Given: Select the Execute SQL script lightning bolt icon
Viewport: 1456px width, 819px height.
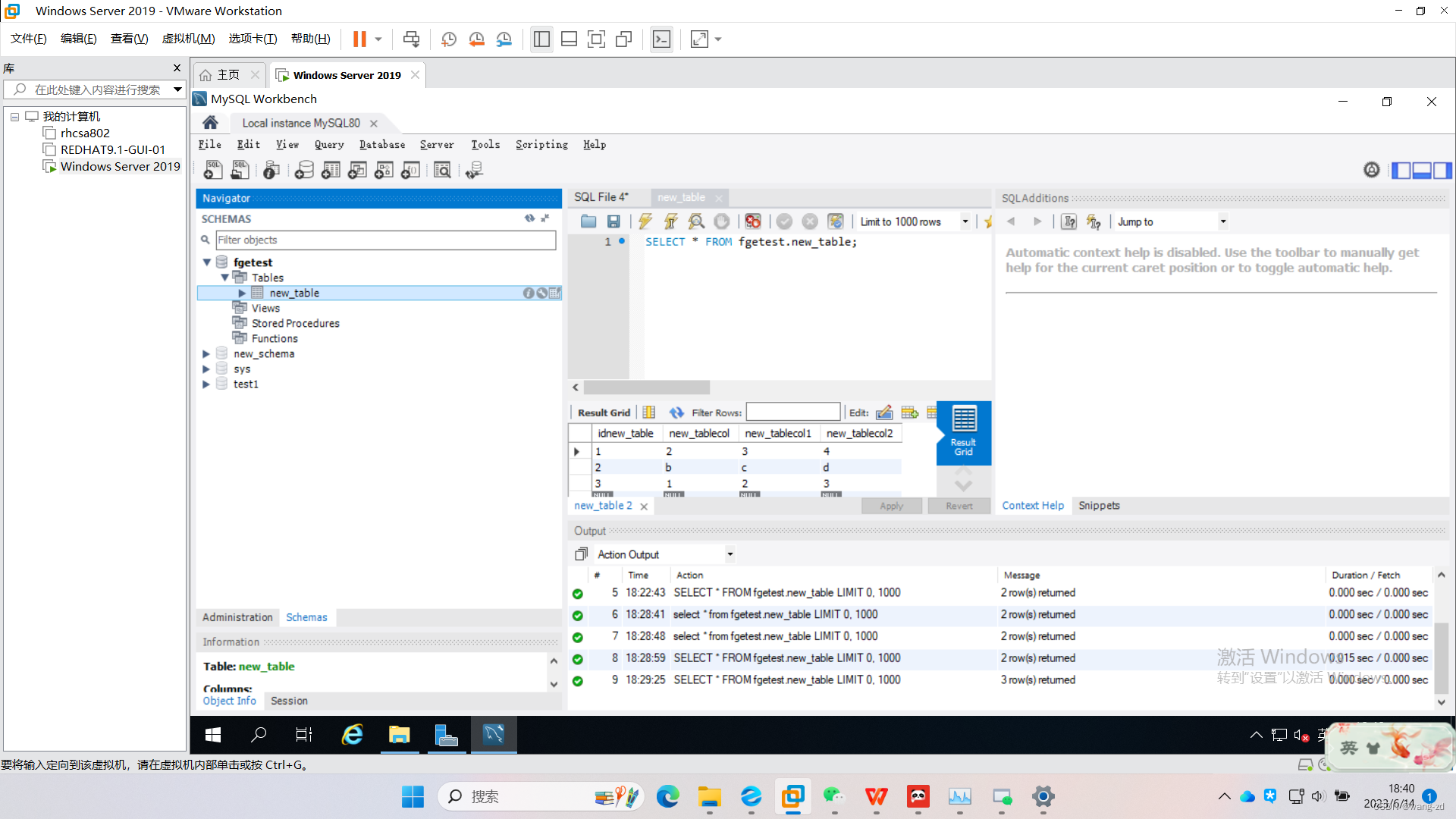Looking at the screenshot, I should 644,221.
